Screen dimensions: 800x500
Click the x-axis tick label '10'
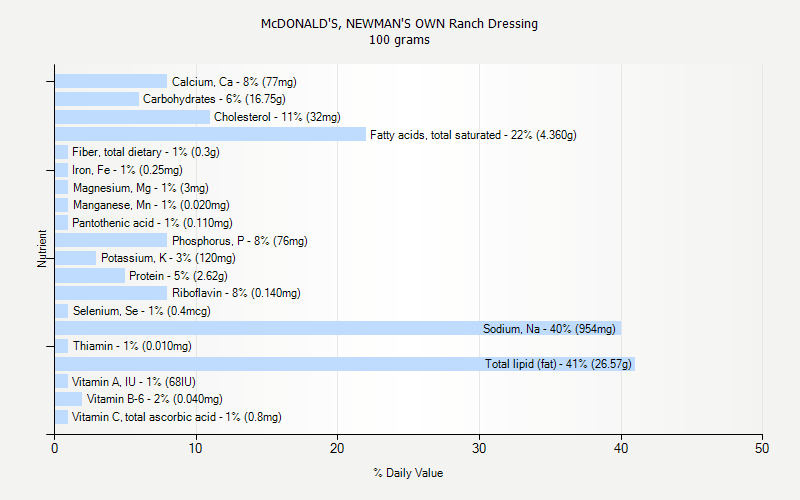click(196, 448)
